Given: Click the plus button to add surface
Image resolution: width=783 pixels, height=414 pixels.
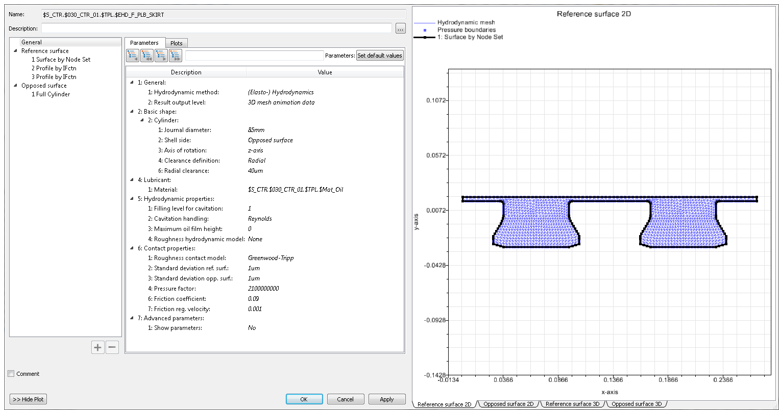Looking at the screenshot, I should [x=97, y=347].
